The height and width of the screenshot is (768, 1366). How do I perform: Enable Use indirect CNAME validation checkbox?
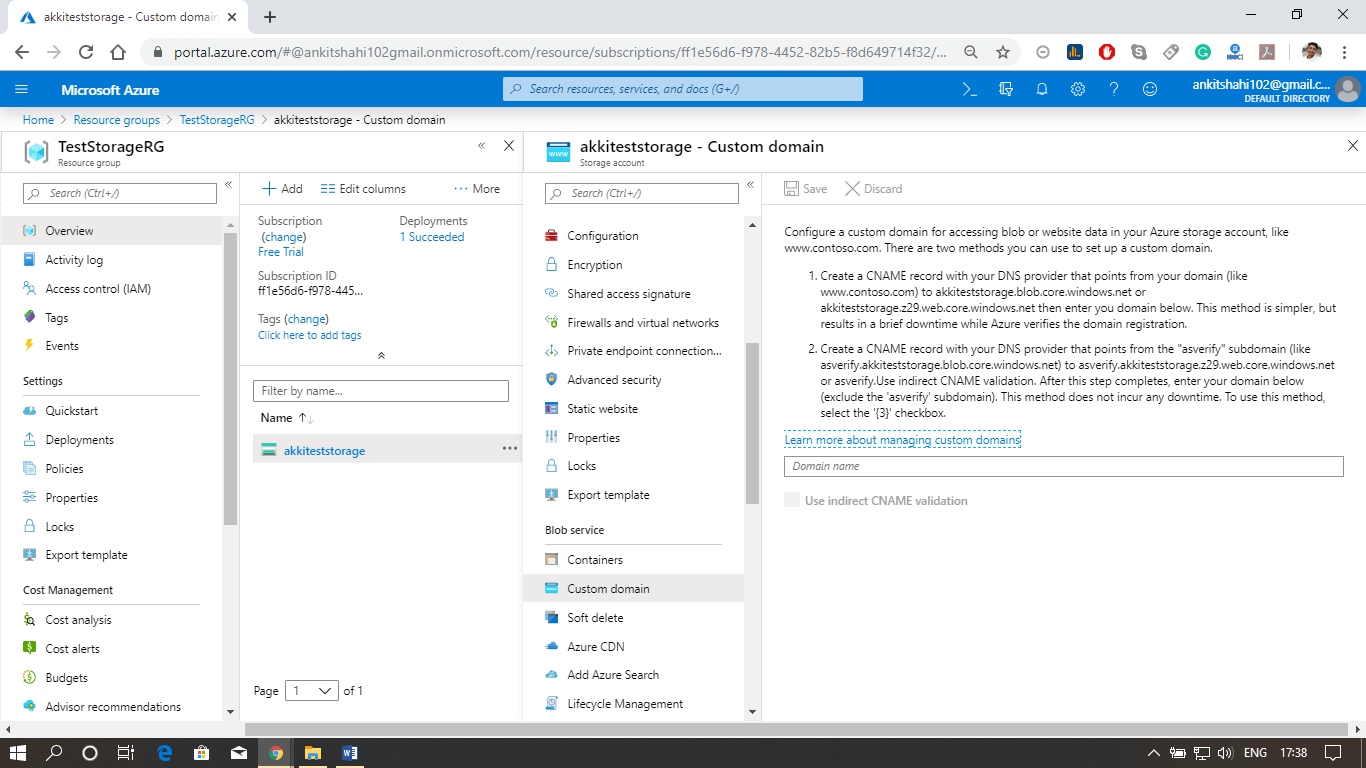[x=792, y=500]
